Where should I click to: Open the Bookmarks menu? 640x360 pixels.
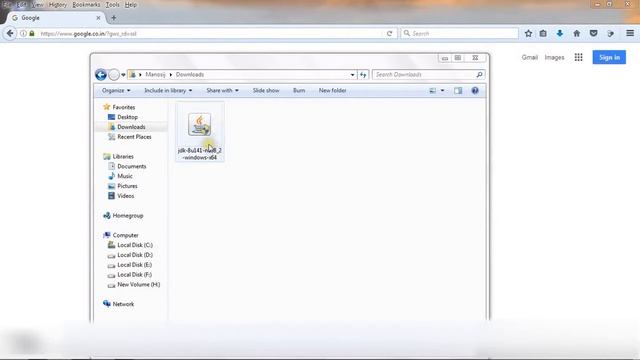[86, 5]
